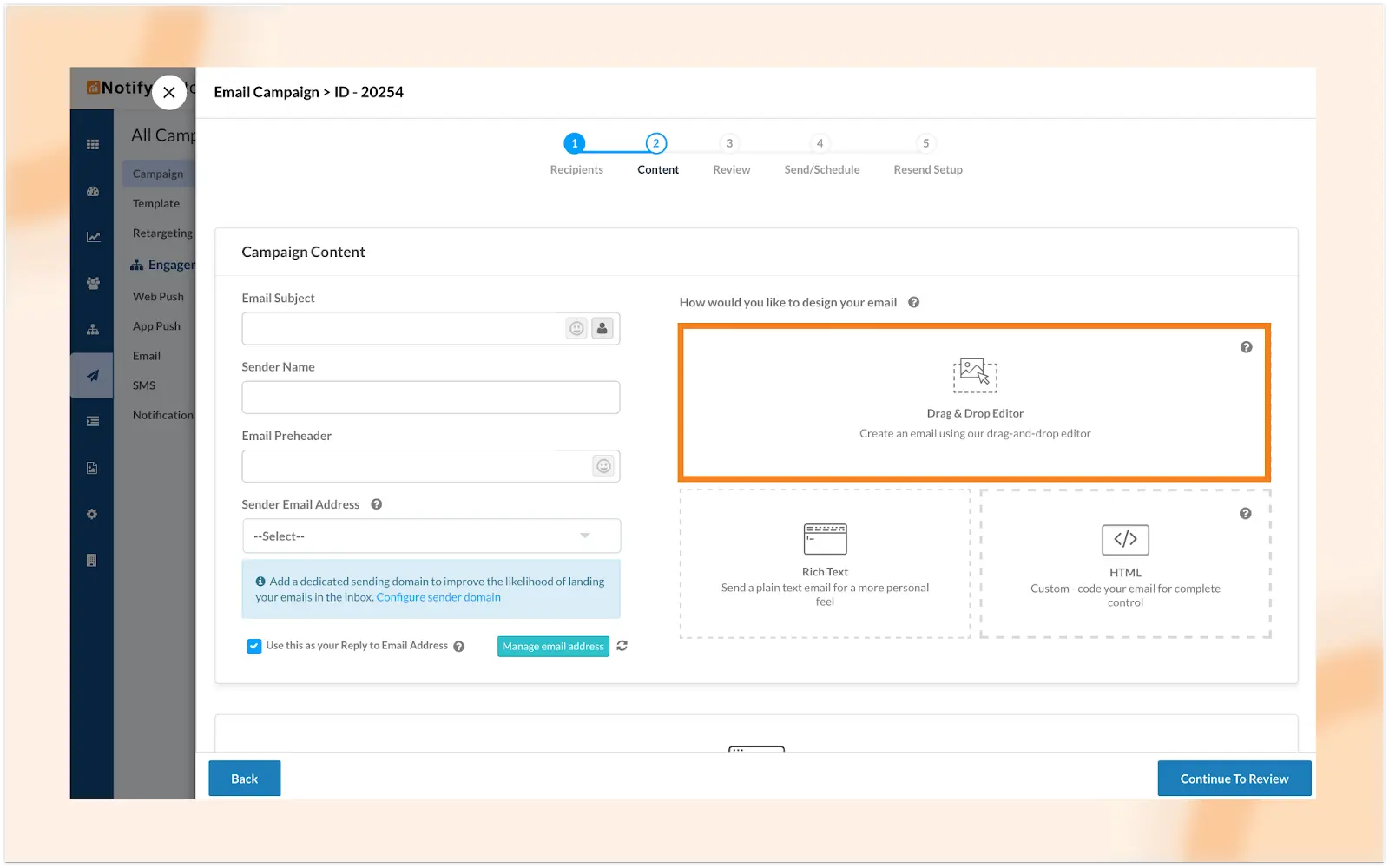Follow the Configure sender domain link
Viewport: 1389px width, 868px height.
(x=438, y=597)
